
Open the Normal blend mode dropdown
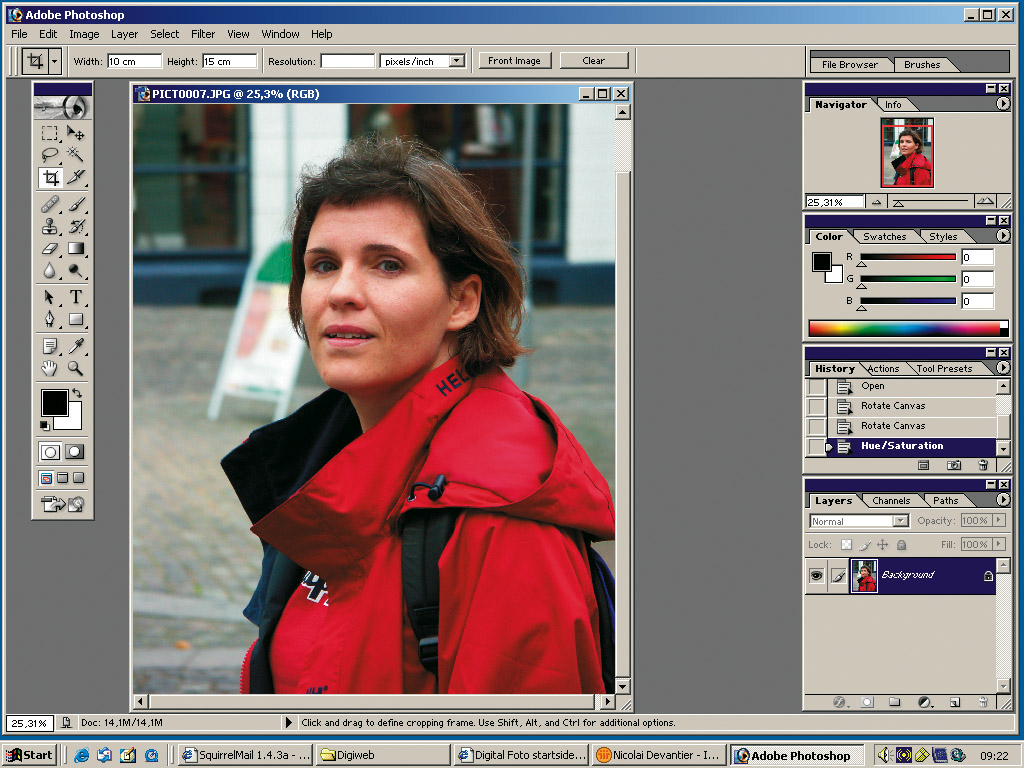[900, 521]
